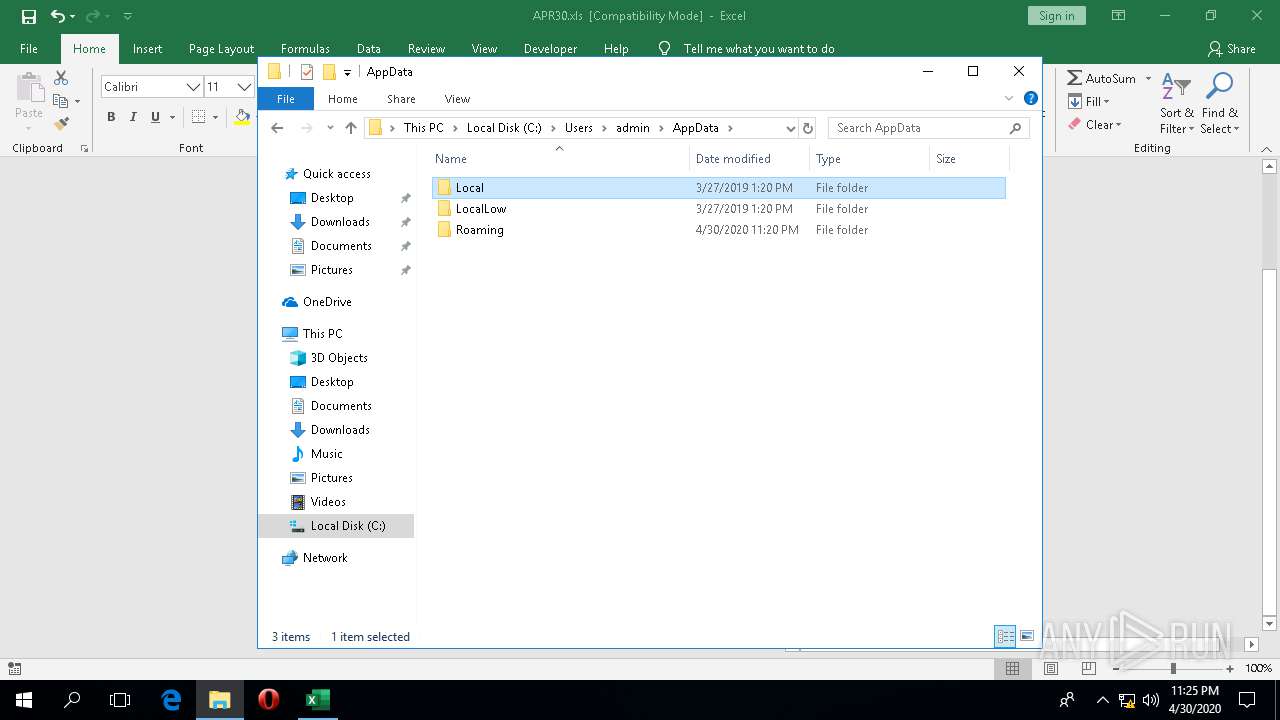This screenshot has height=720, width=1280.
Task: Toggle Underline formatting in Excel
Action: click(x=155, y=117)
